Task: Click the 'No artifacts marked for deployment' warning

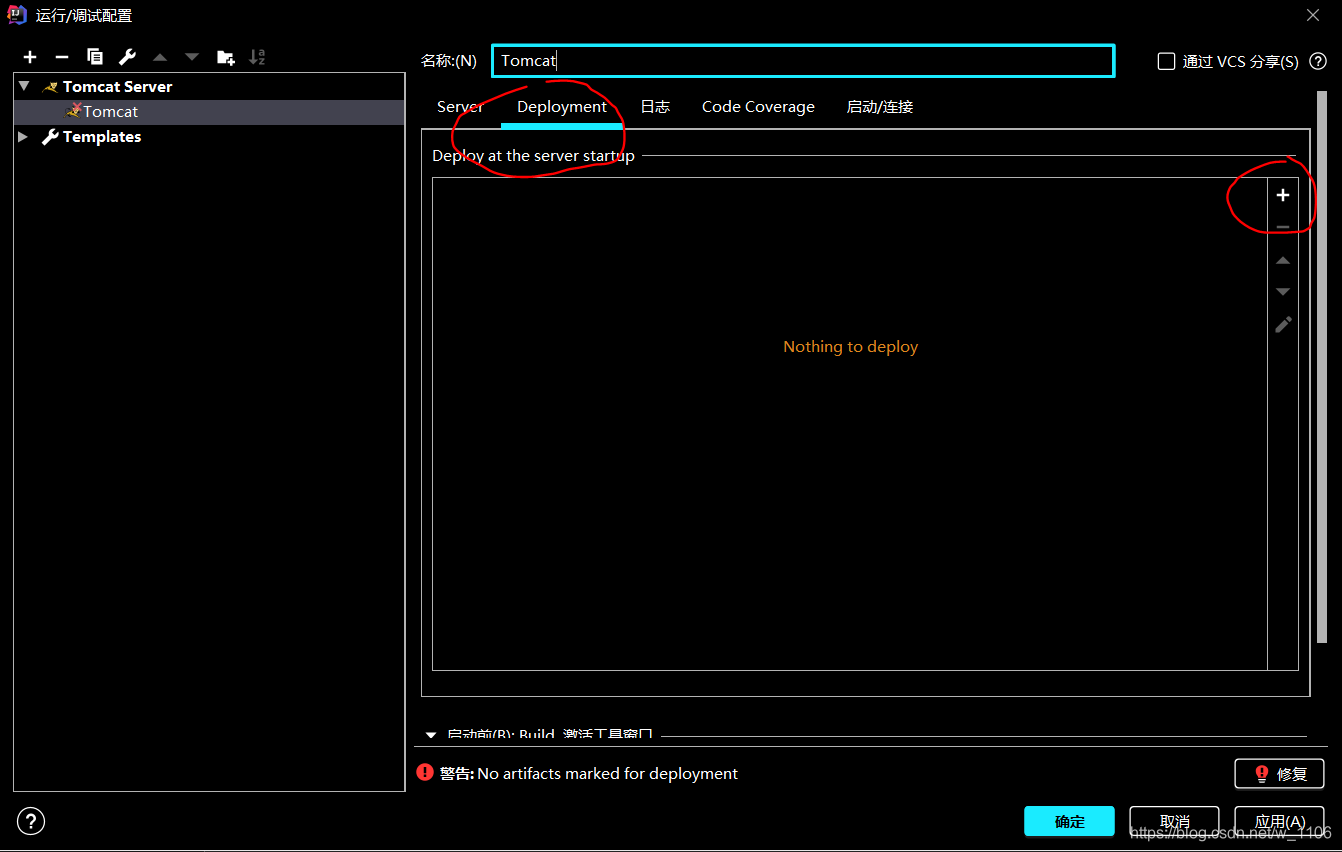Action: pos(608,773)
